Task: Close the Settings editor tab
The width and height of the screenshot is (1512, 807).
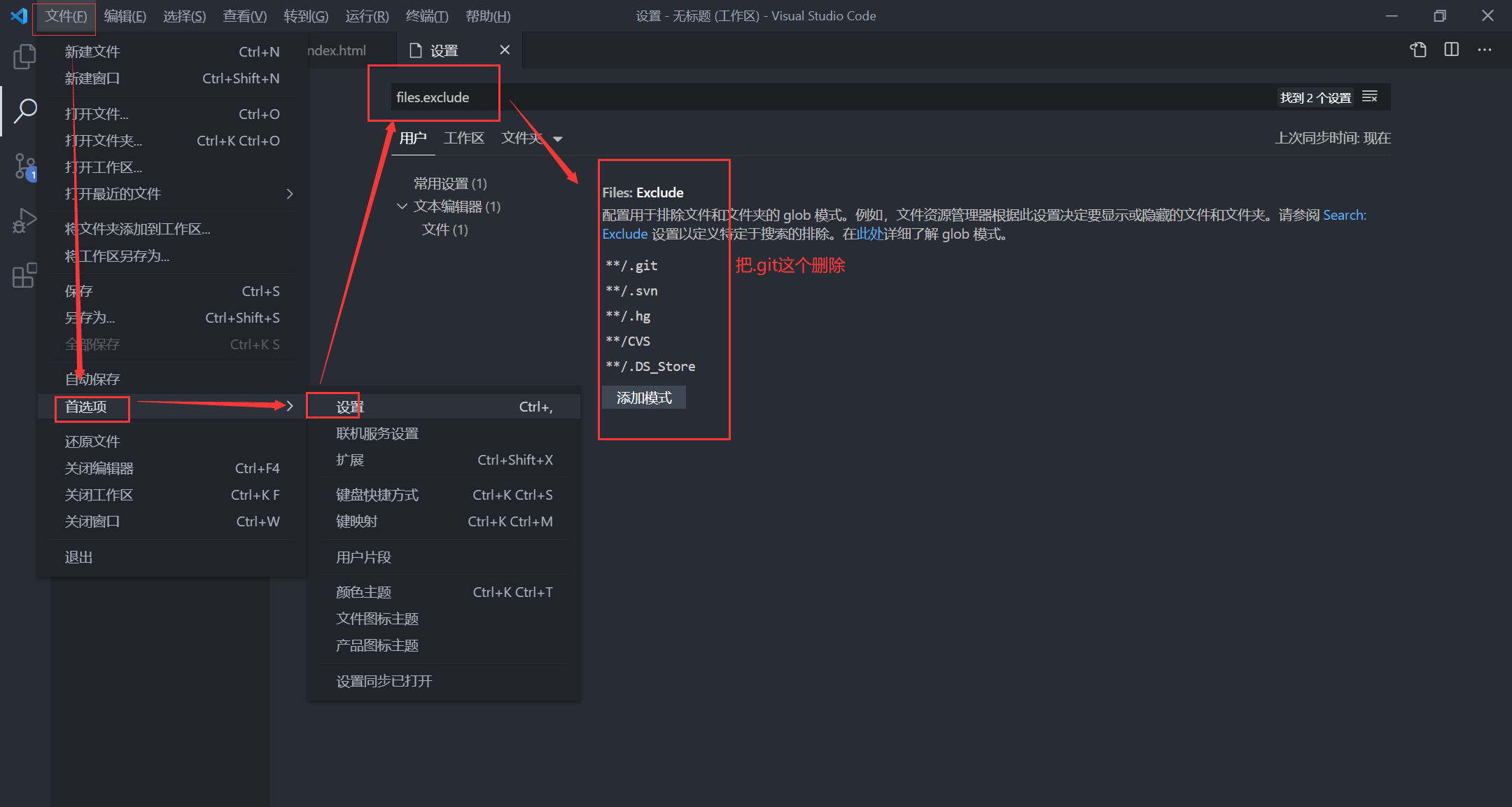Action: point(505,50)
